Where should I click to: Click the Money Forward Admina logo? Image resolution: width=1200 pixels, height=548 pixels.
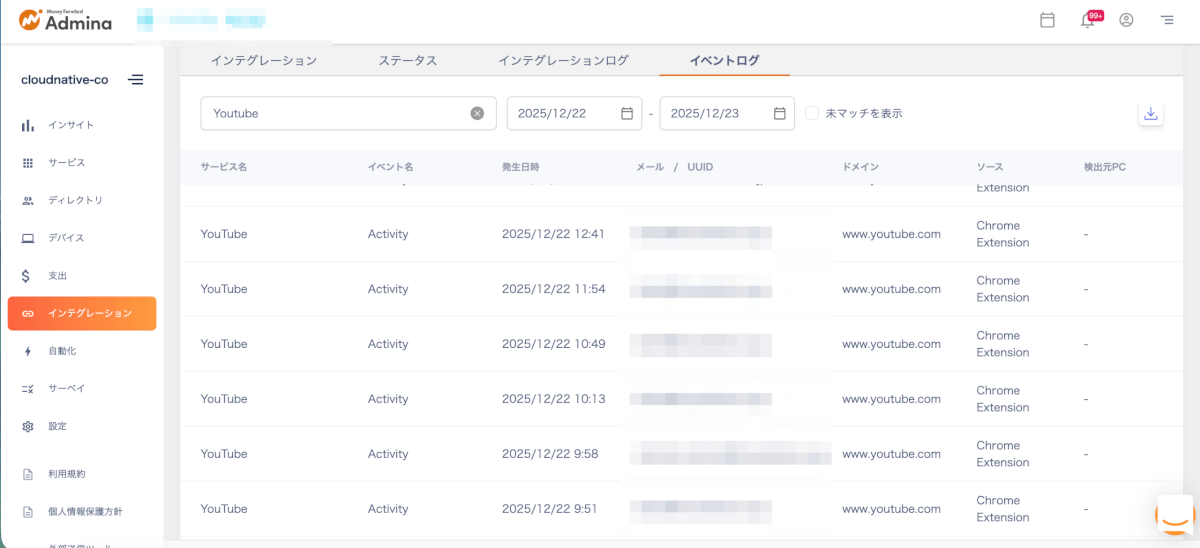pyautogui.click(x=65, y=20)
